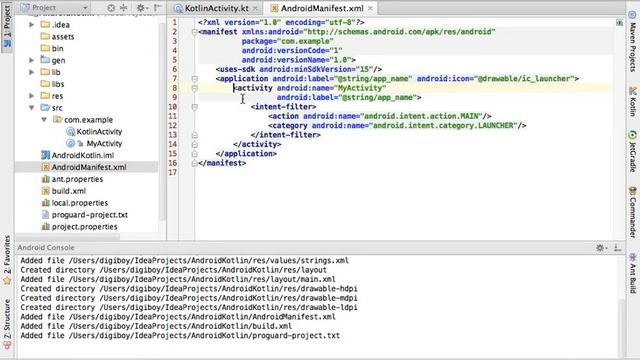Click the AndroidKotlin.iml module icon
The image size is (640, 360).
click(x=45, y=155)
